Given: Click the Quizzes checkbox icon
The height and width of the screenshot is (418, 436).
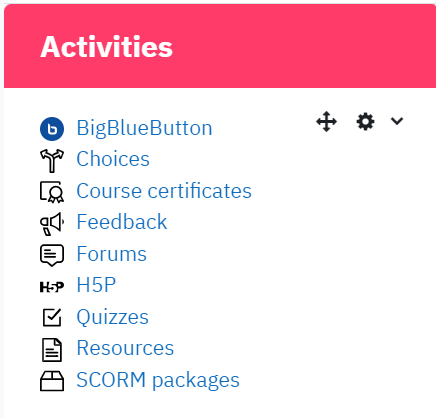Looking at the screenshot, I should (52, 317).
